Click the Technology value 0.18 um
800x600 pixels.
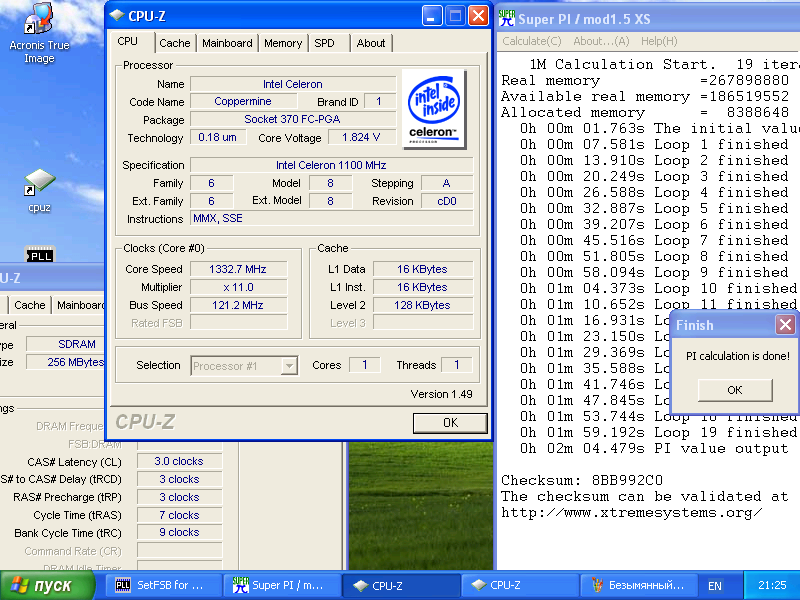(218, 137)
